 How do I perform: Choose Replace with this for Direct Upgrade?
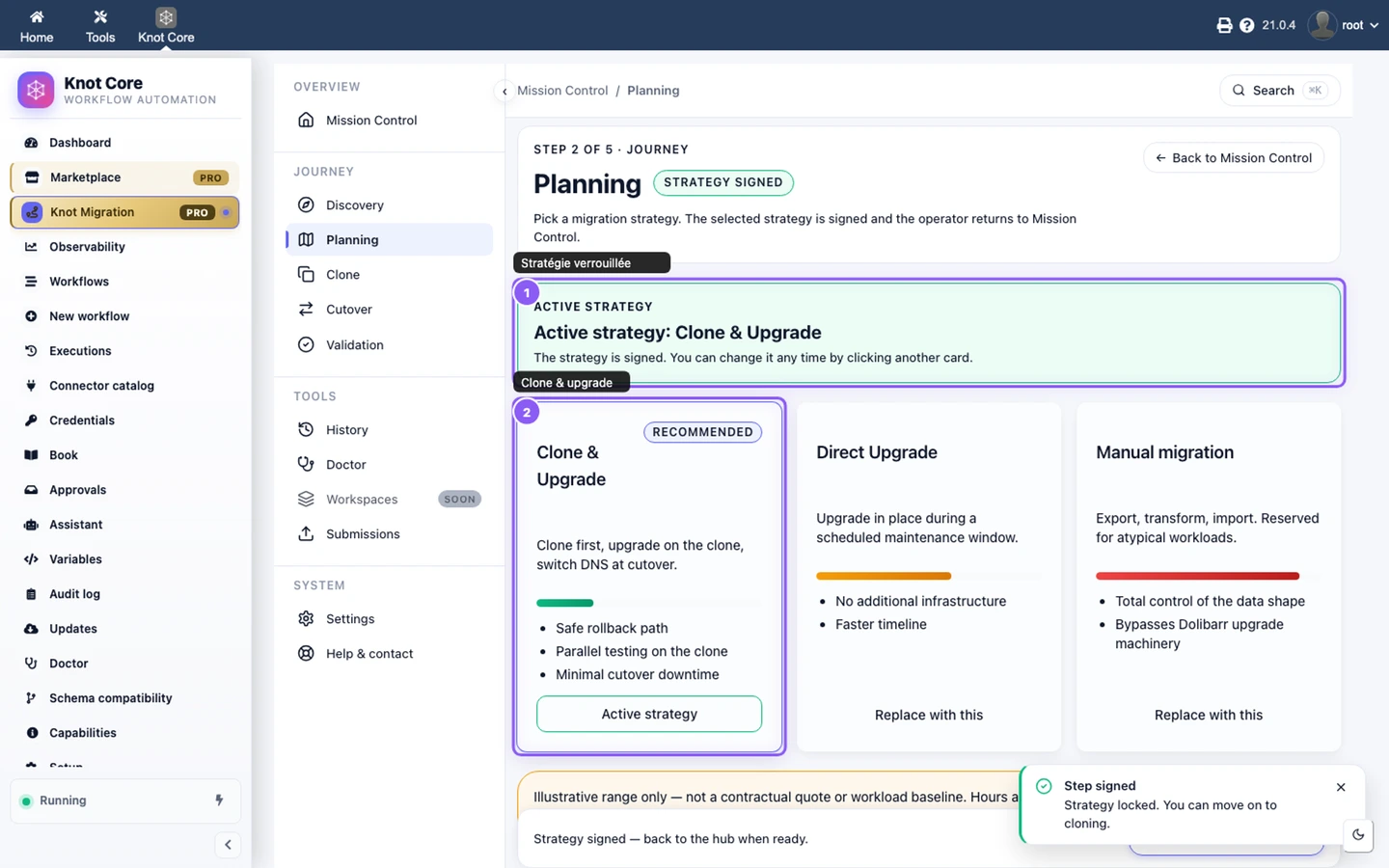929,715
